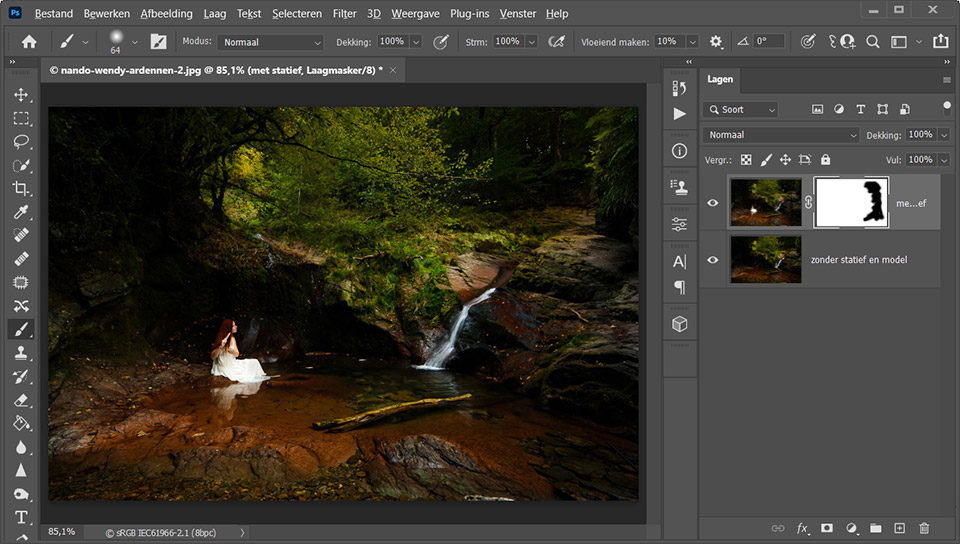The width and height of the screenshot is (960, 544).
Task: Open layer blend mode Normaal dropdown
Action: [x=781, y=135]
